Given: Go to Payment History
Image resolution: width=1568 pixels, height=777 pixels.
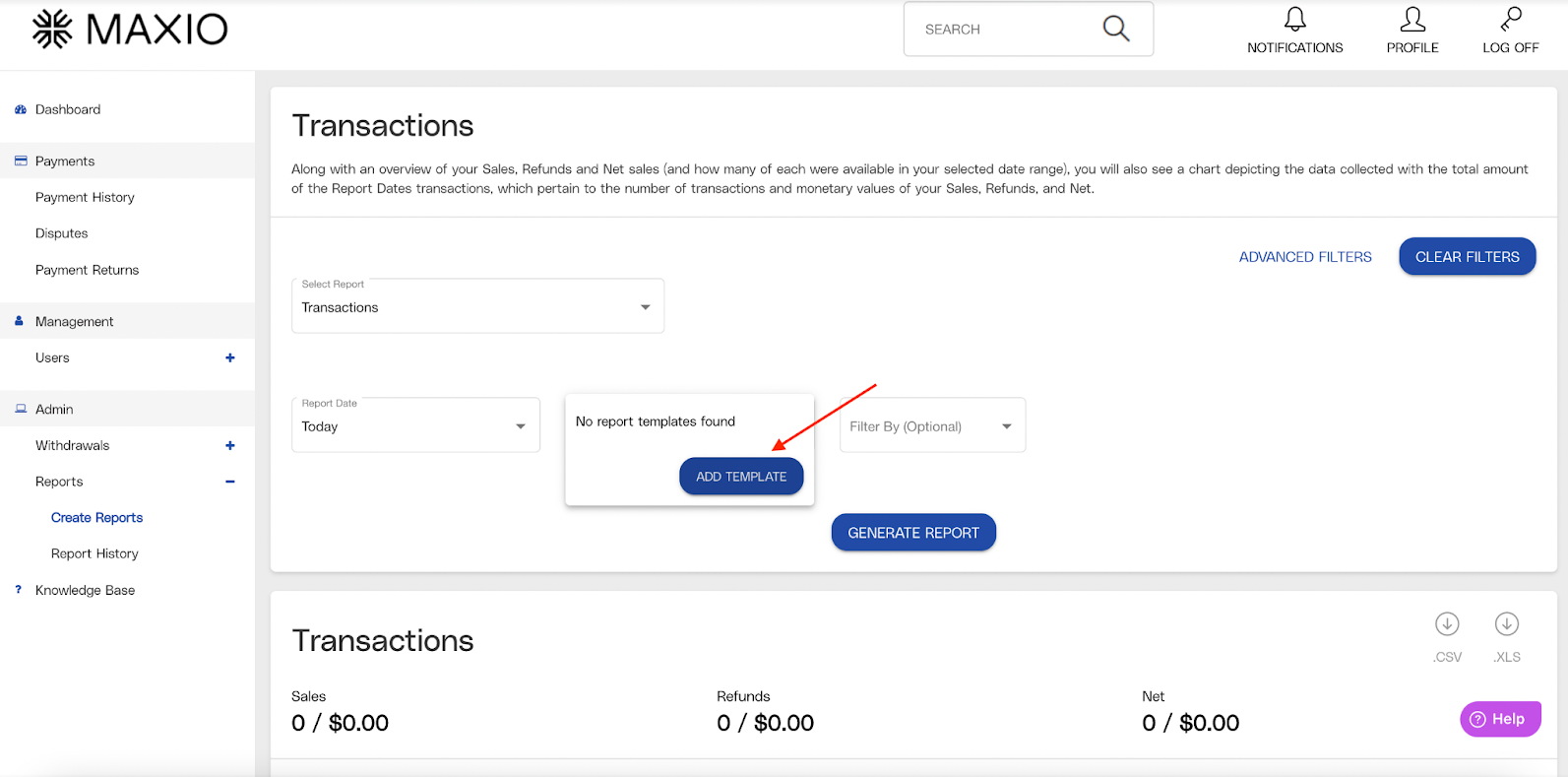Looking at the screenshot, I should point(85,197).
